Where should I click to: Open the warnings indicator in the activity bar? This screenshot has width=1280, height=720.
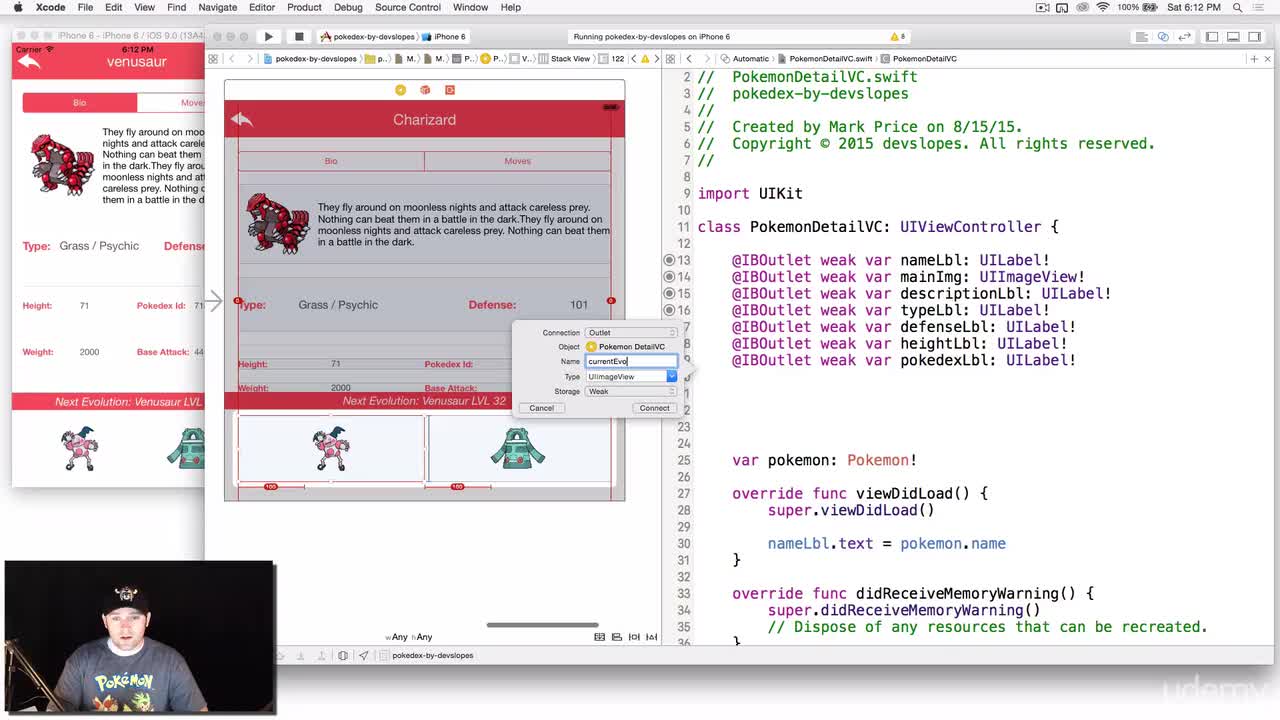(x=898, y=37)
